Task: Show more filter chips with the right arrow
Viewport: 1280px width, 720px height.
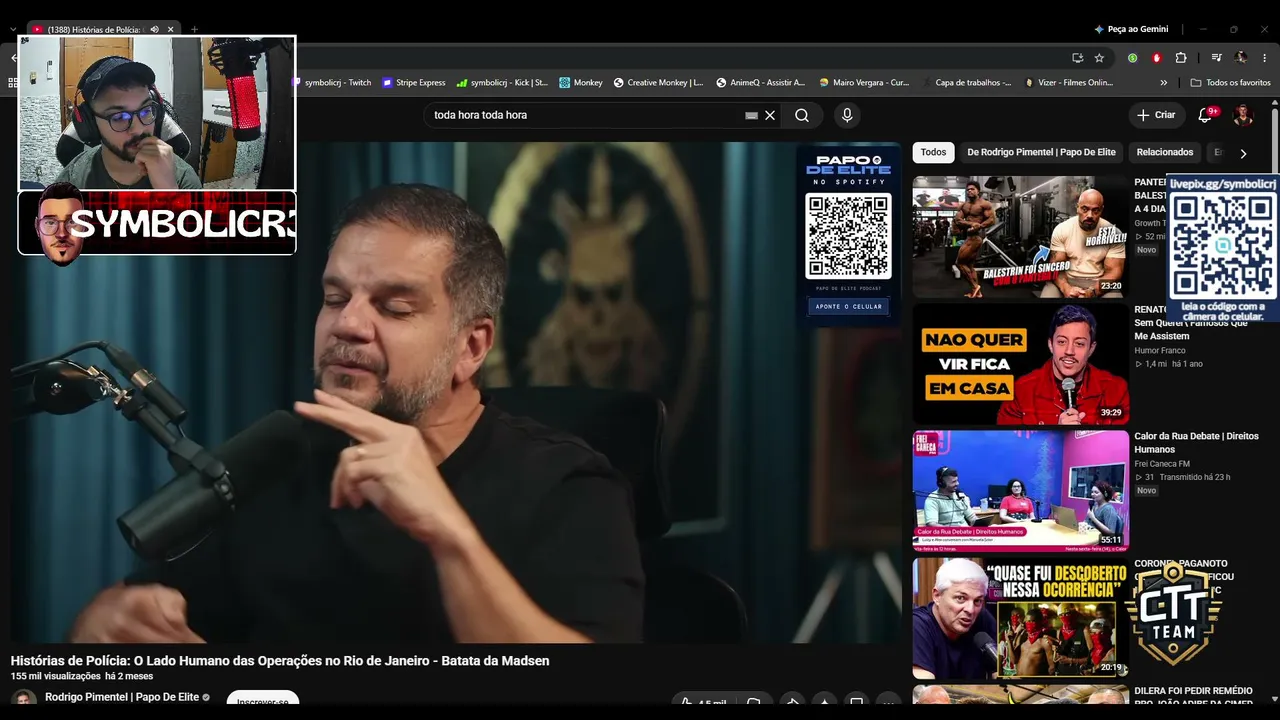Action: [x=1243, y=153]
